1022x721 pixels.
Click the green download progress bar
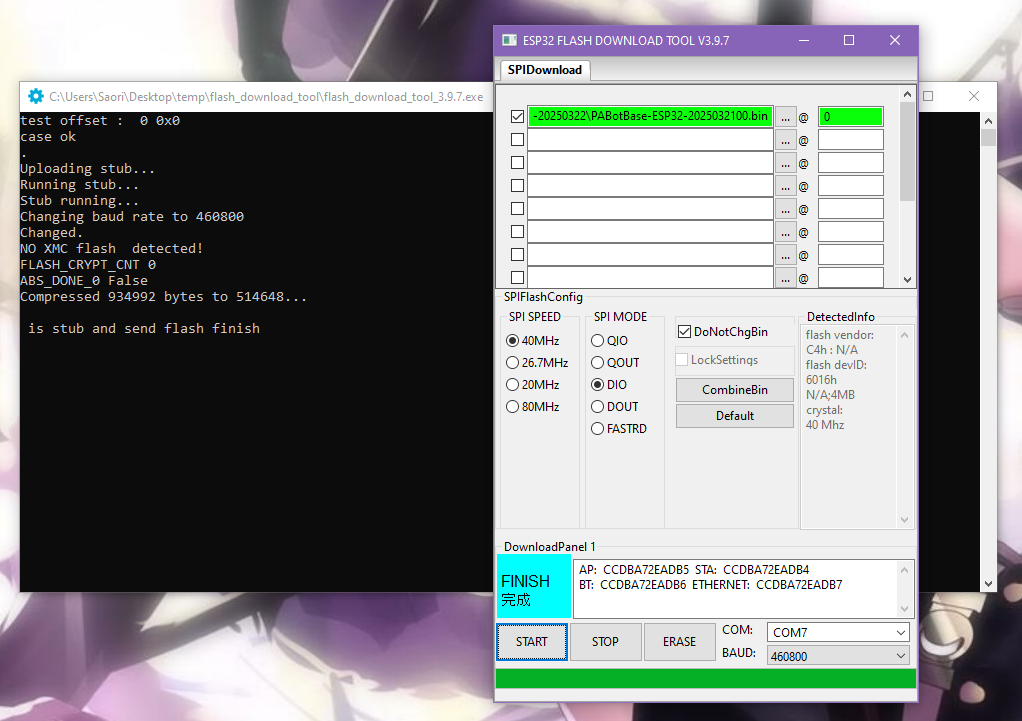(705, 679)
